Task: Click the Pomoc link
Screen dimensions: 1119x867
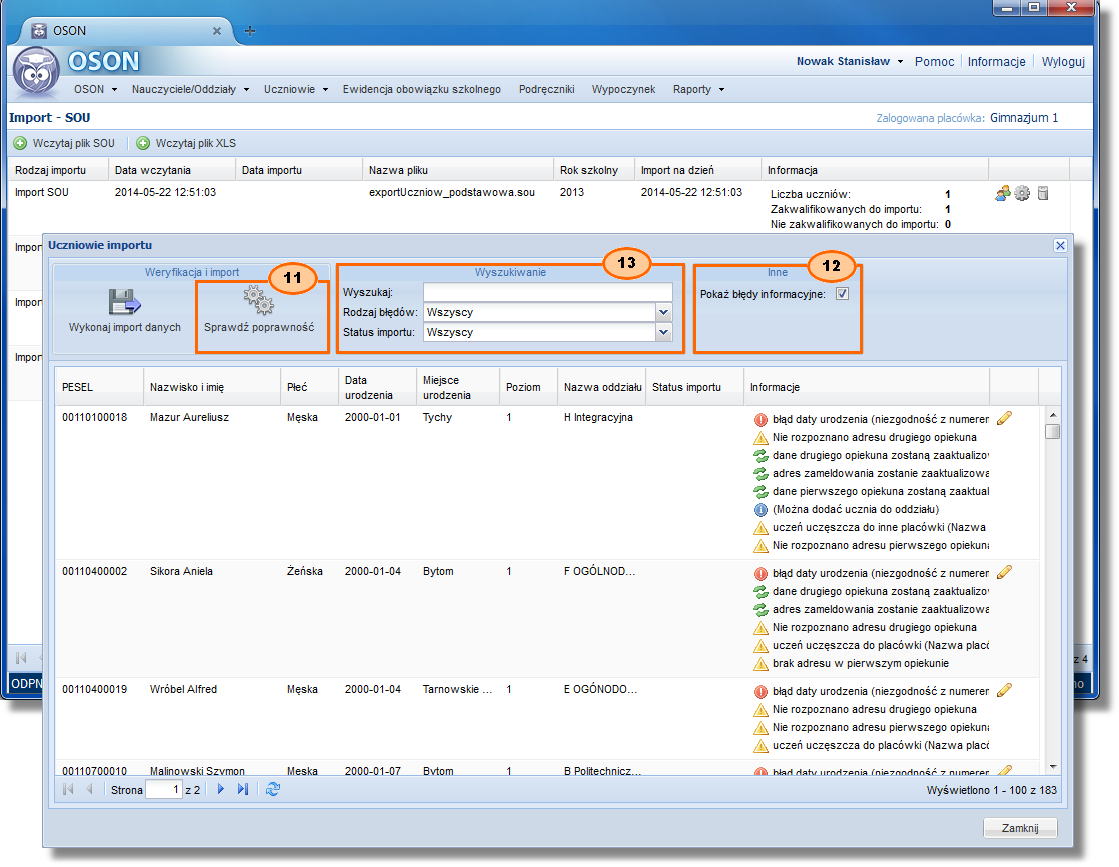Action: coord(934,61)
